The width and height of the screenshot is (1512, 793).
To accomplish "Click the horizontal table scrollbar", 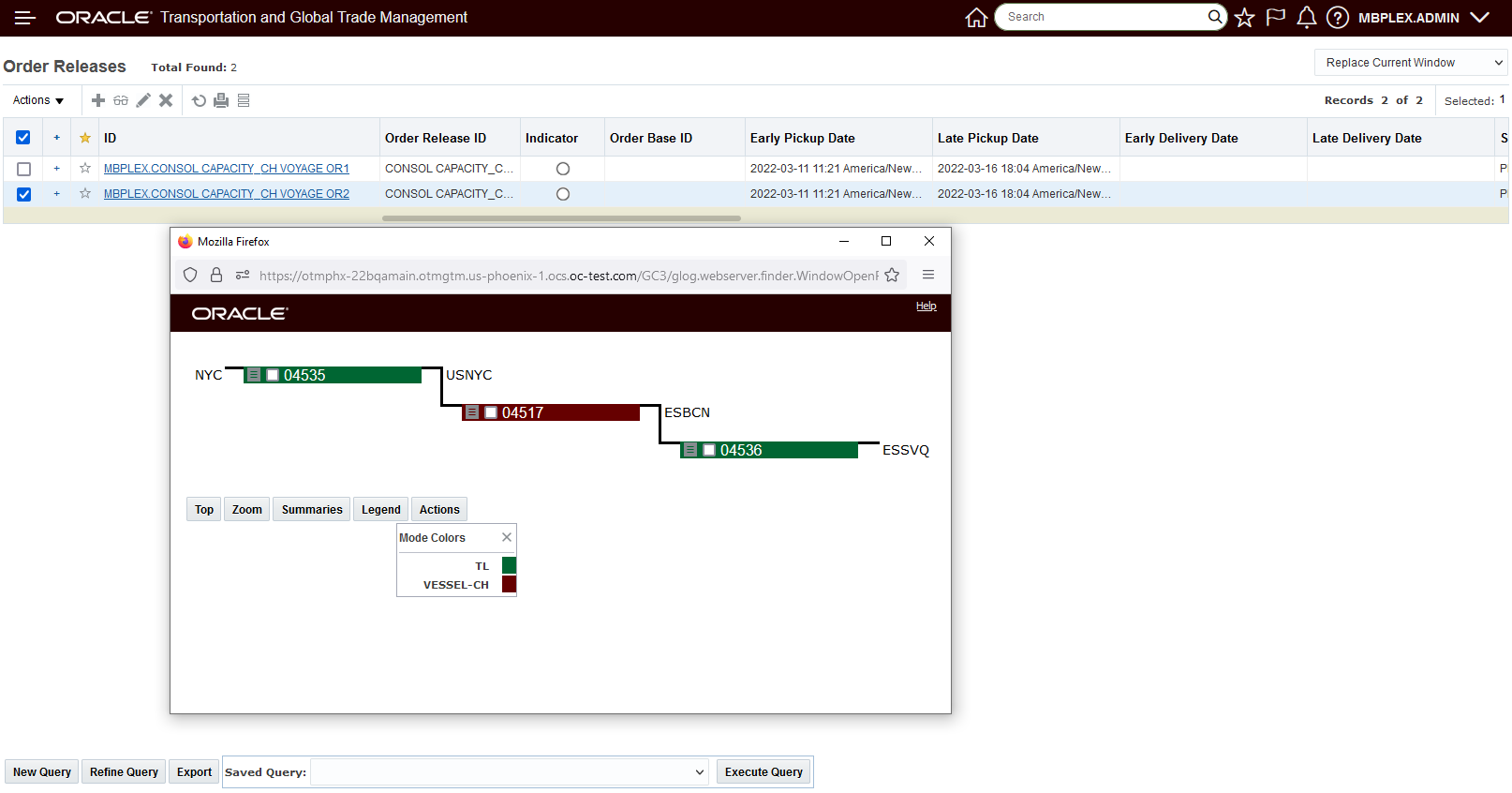I will coord(561,218).
